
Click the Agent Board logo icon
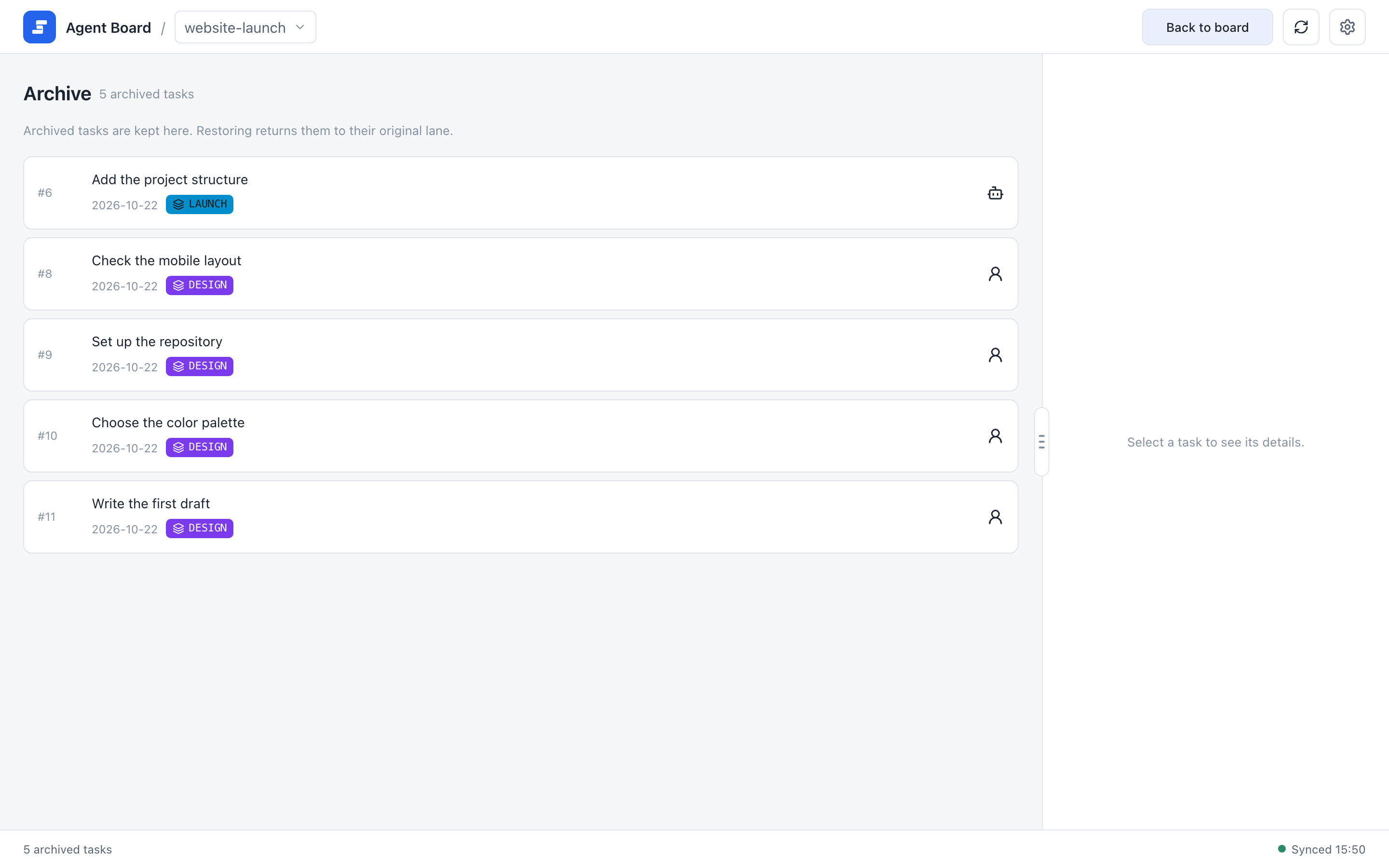(39, 27)
